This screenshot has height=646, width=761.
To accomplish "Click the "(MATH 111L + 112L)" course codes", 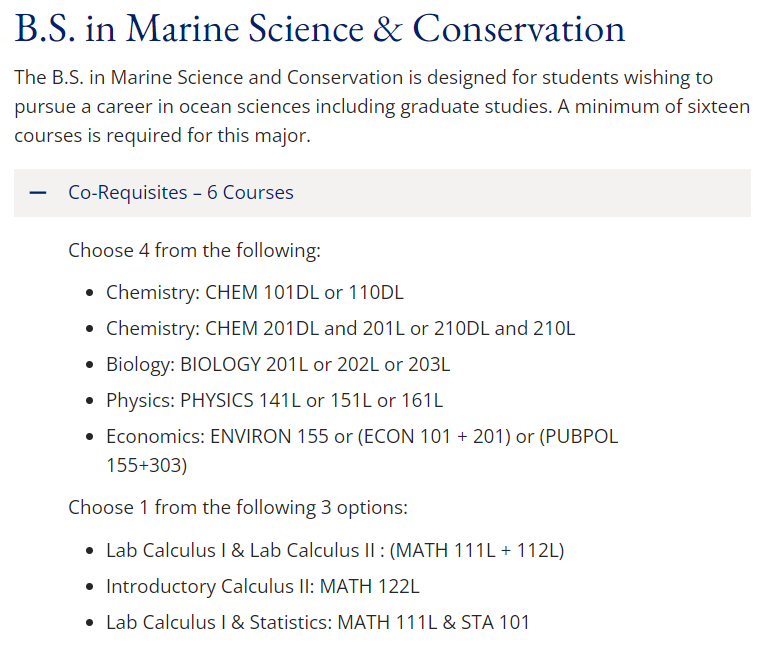I will [x=479, y=550].
